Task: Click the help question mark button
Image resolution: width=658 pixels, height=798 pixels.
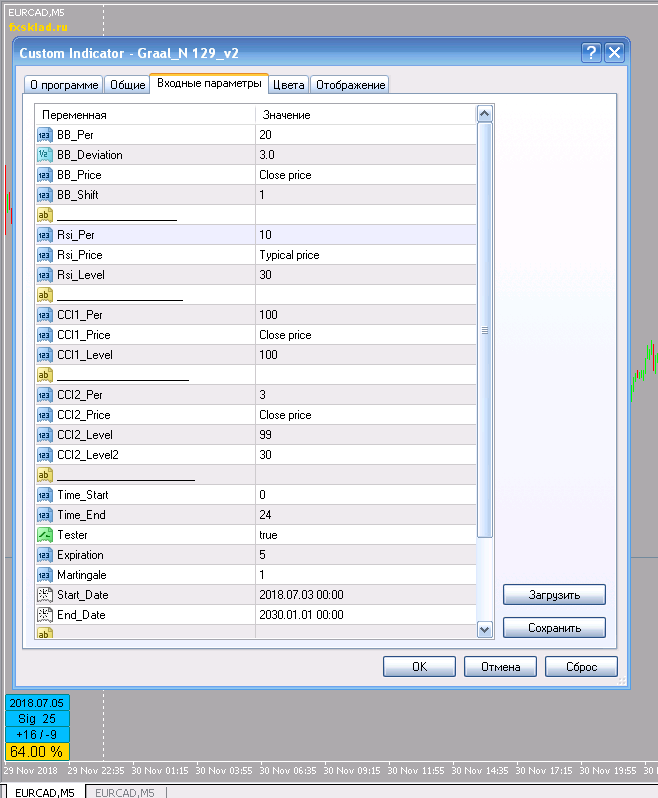Action: (x=591, y=52)
